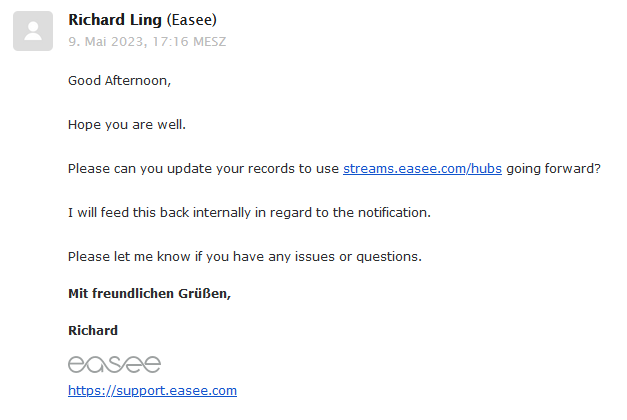Click the bold Richard signature name

93,330
